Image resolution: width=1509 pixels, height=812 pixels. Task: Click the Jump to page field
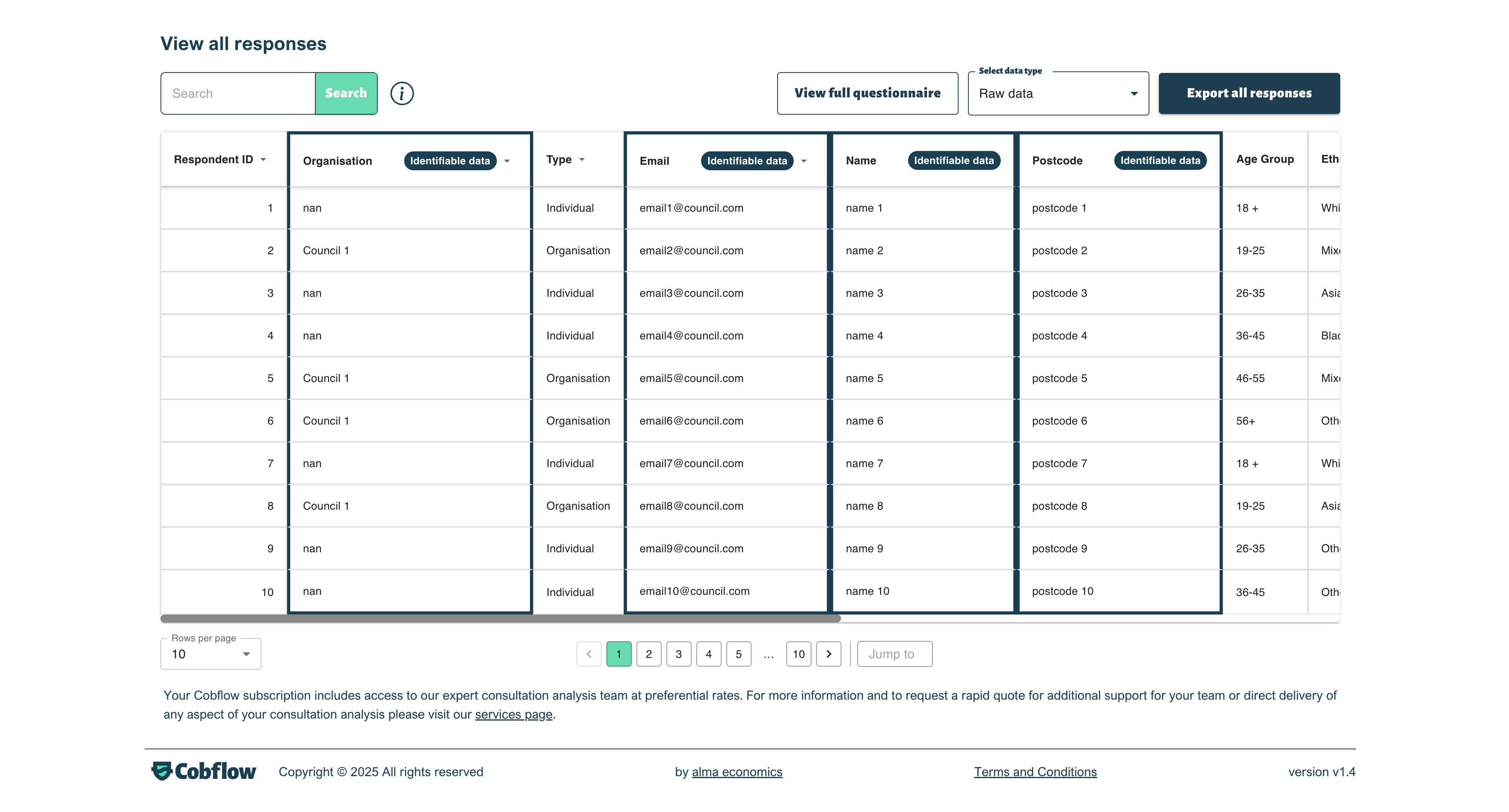(895, 654)
